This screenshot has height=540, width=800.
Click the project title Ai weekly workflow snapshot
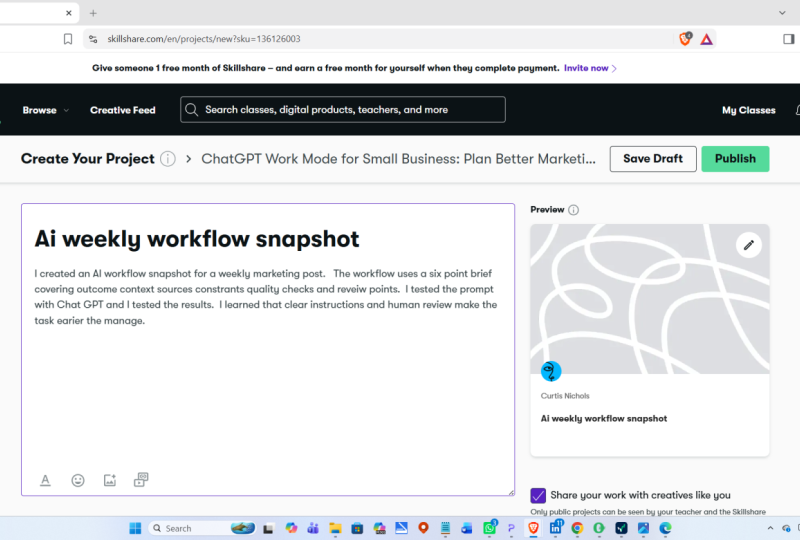coord(197,239)
